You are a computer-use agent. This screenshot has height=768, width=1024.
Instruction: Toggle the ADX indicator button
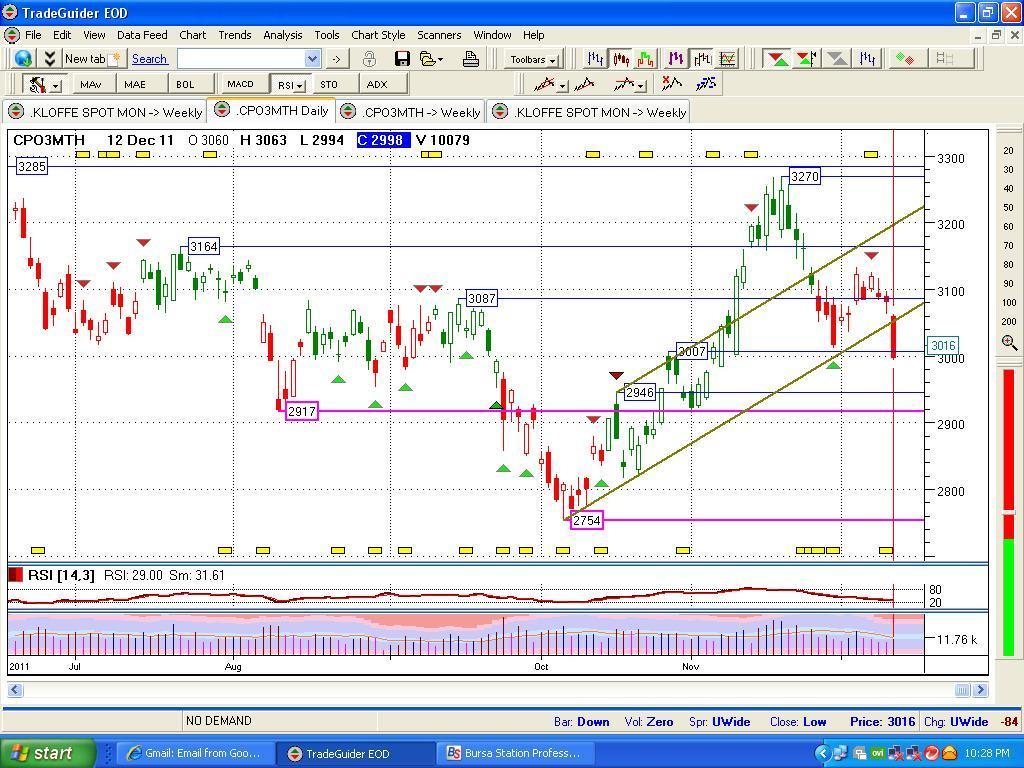(x=377, y=84)
